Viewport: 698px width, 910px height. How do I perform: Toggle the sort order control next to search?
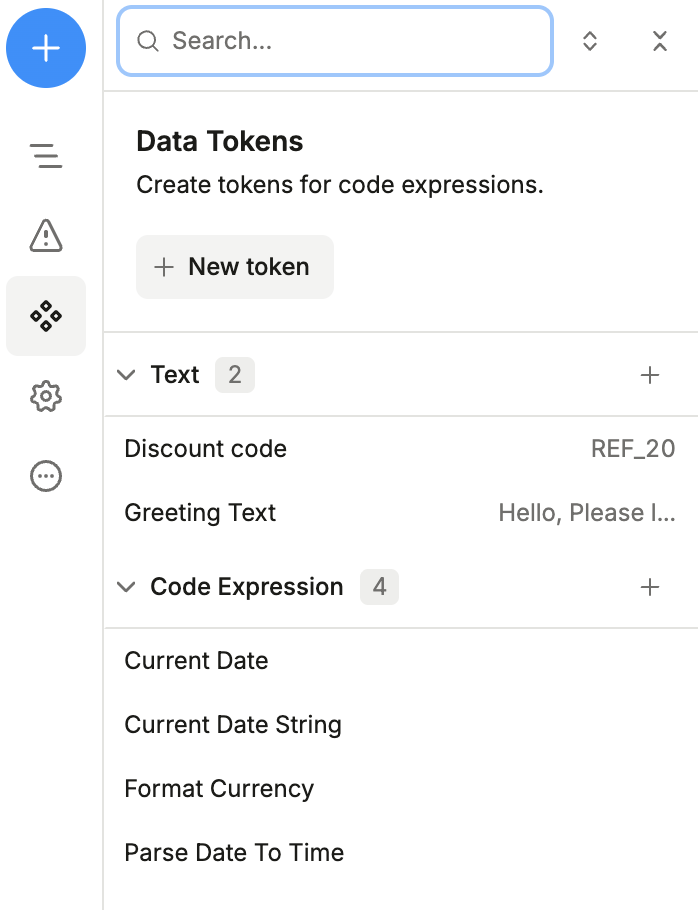coord(590,41)
